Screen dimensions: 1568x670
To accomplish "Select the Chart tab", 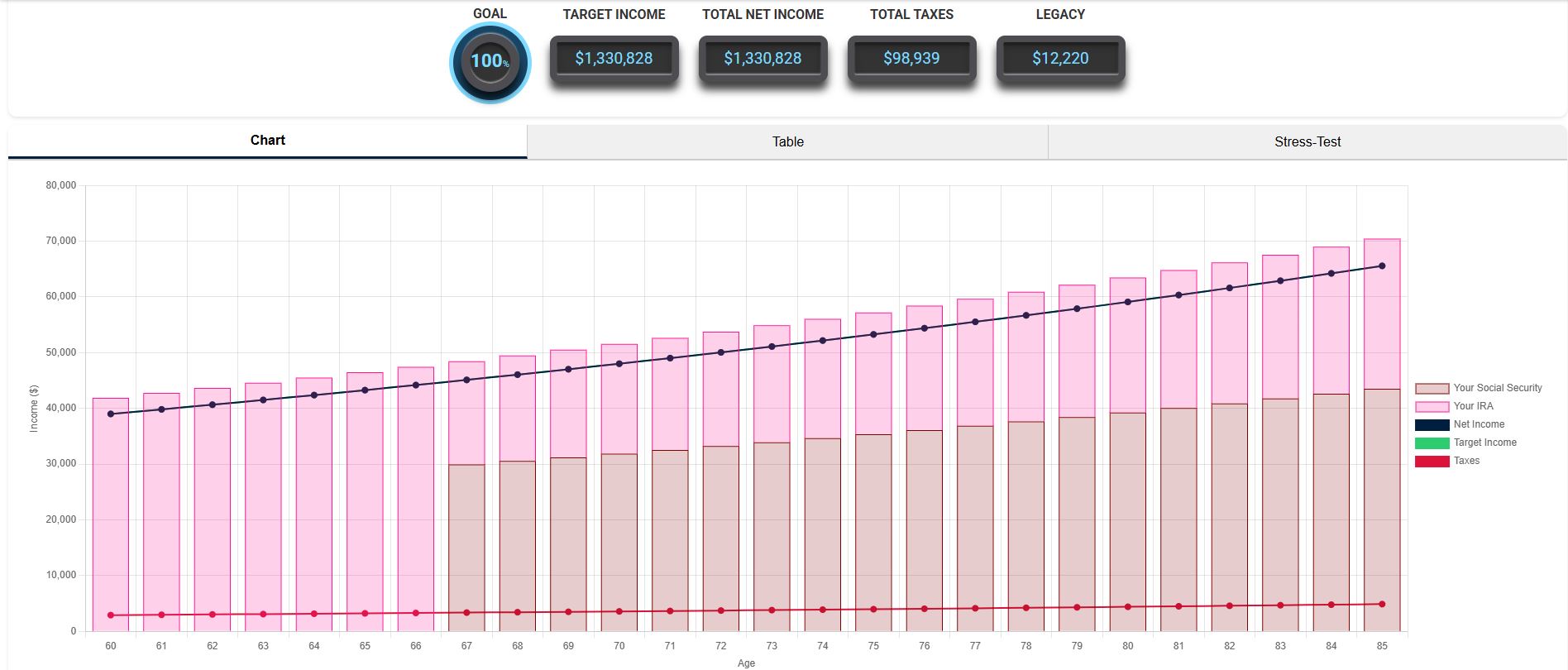I will click(267, 141).
